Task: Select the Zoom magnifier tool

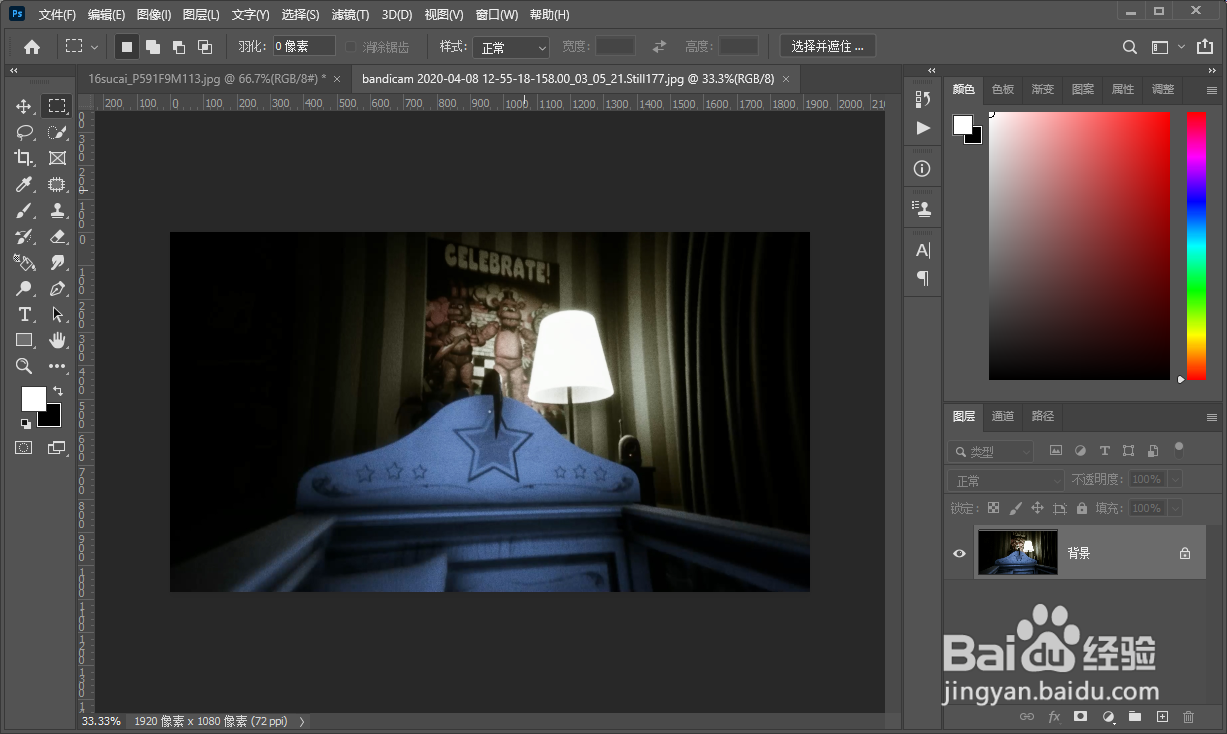Action: tap(24, 366)
